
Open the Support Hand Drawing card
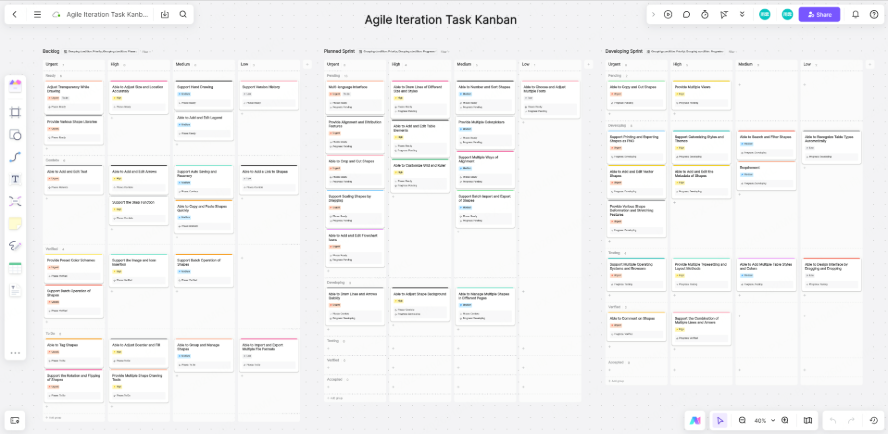coord(203,94)
